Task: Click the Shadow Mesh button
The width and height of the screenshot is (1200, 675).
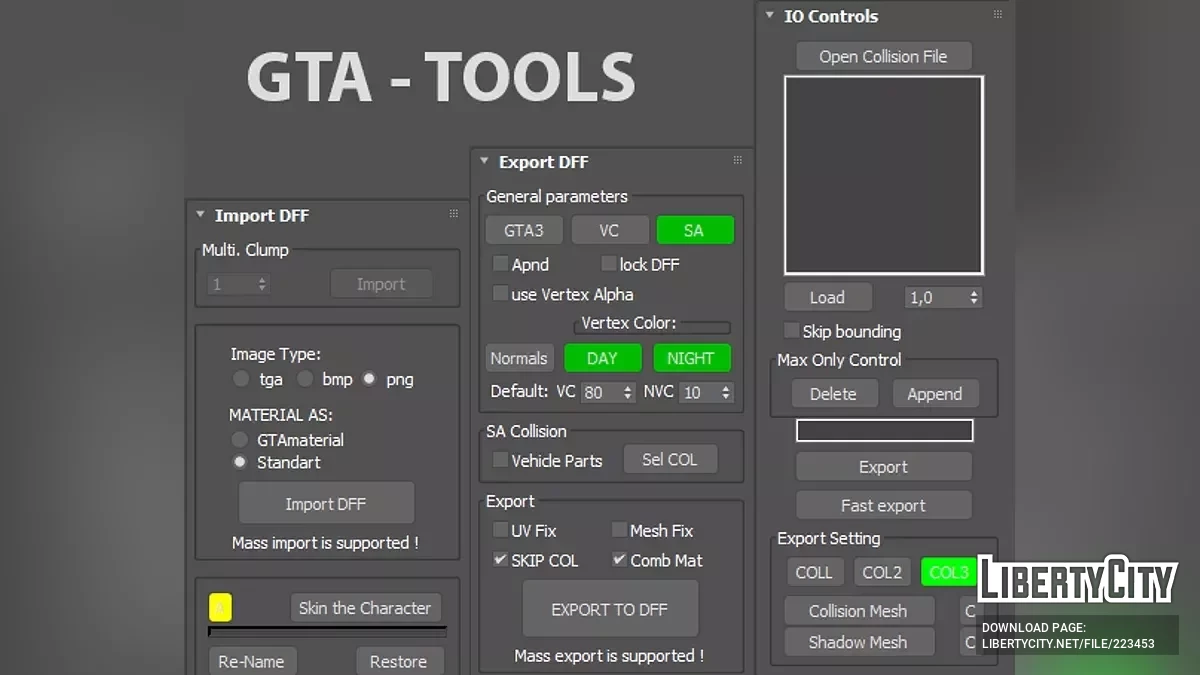Action: coord(858,641)
